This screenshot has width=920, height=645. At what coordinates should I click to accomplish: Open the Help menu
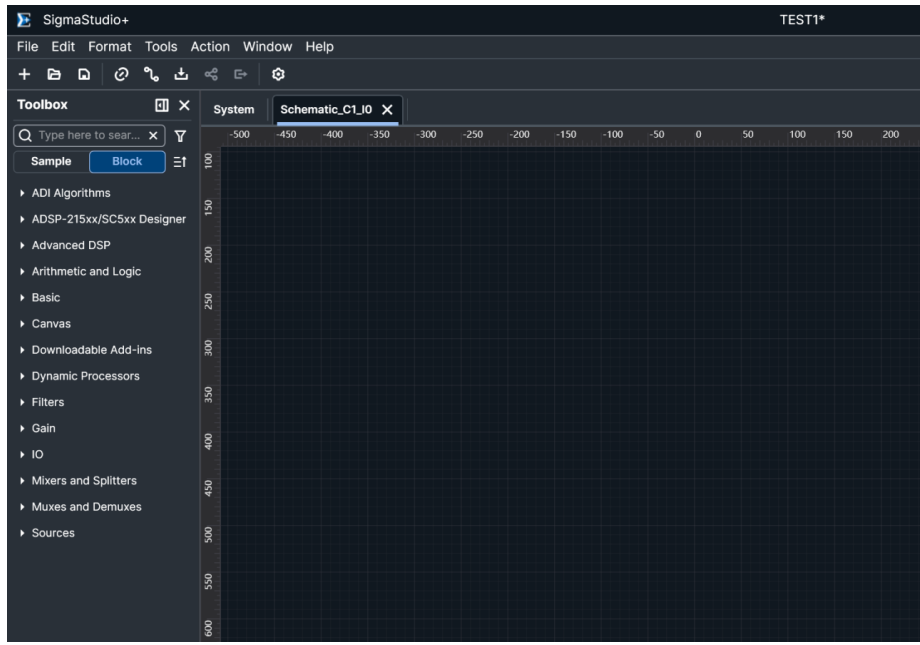pos(319,47)
